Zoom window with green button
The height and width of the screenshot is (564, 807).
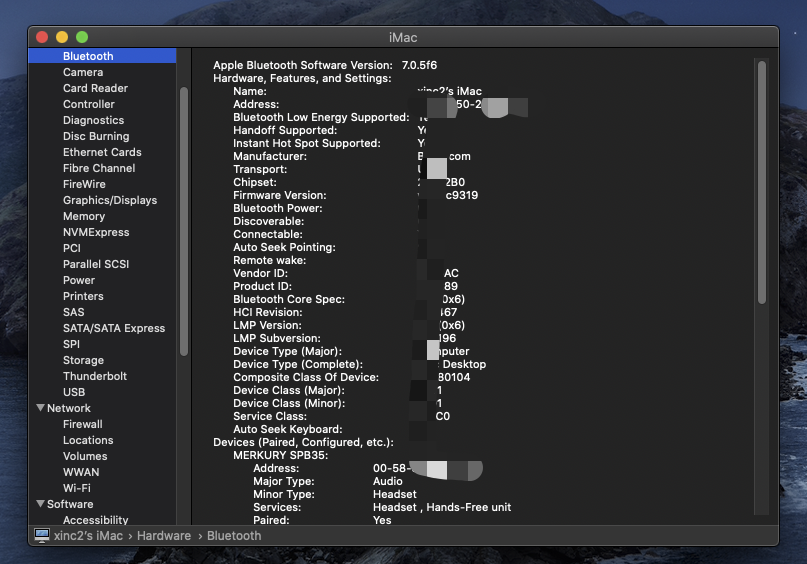tap(82, 37)
